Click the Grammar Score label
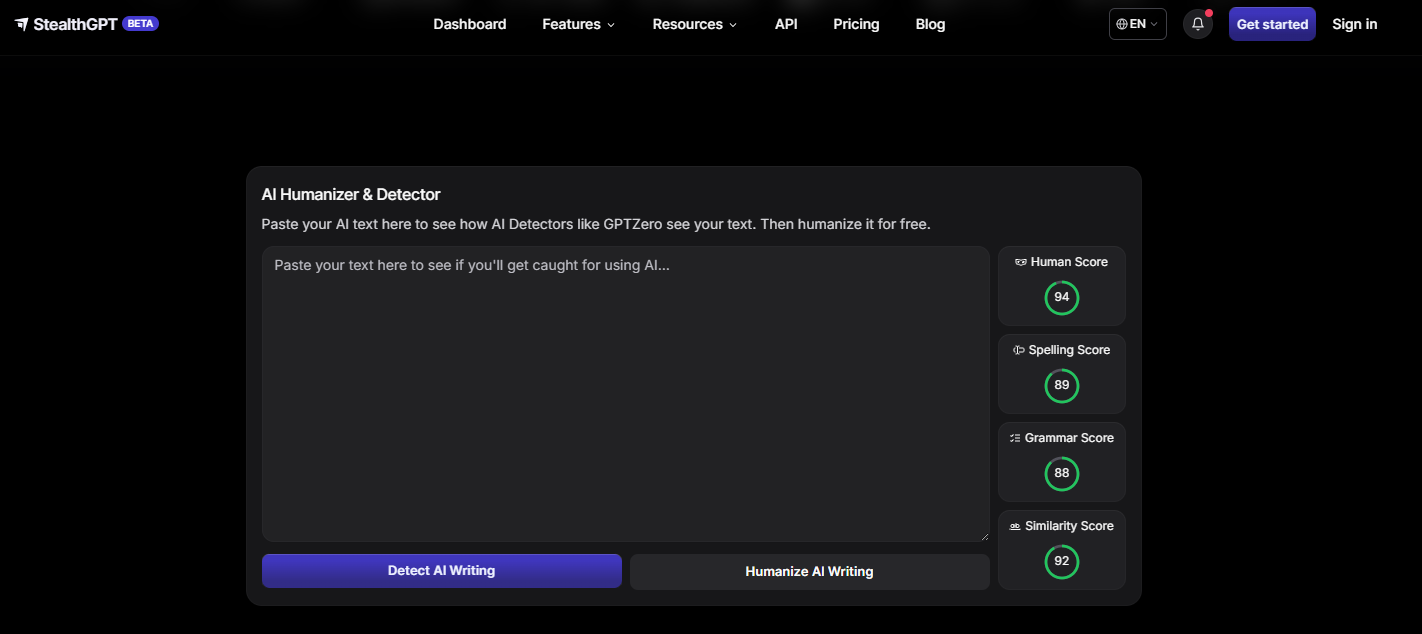The height and width of the screenshot is (634, 1422). 1069,438
